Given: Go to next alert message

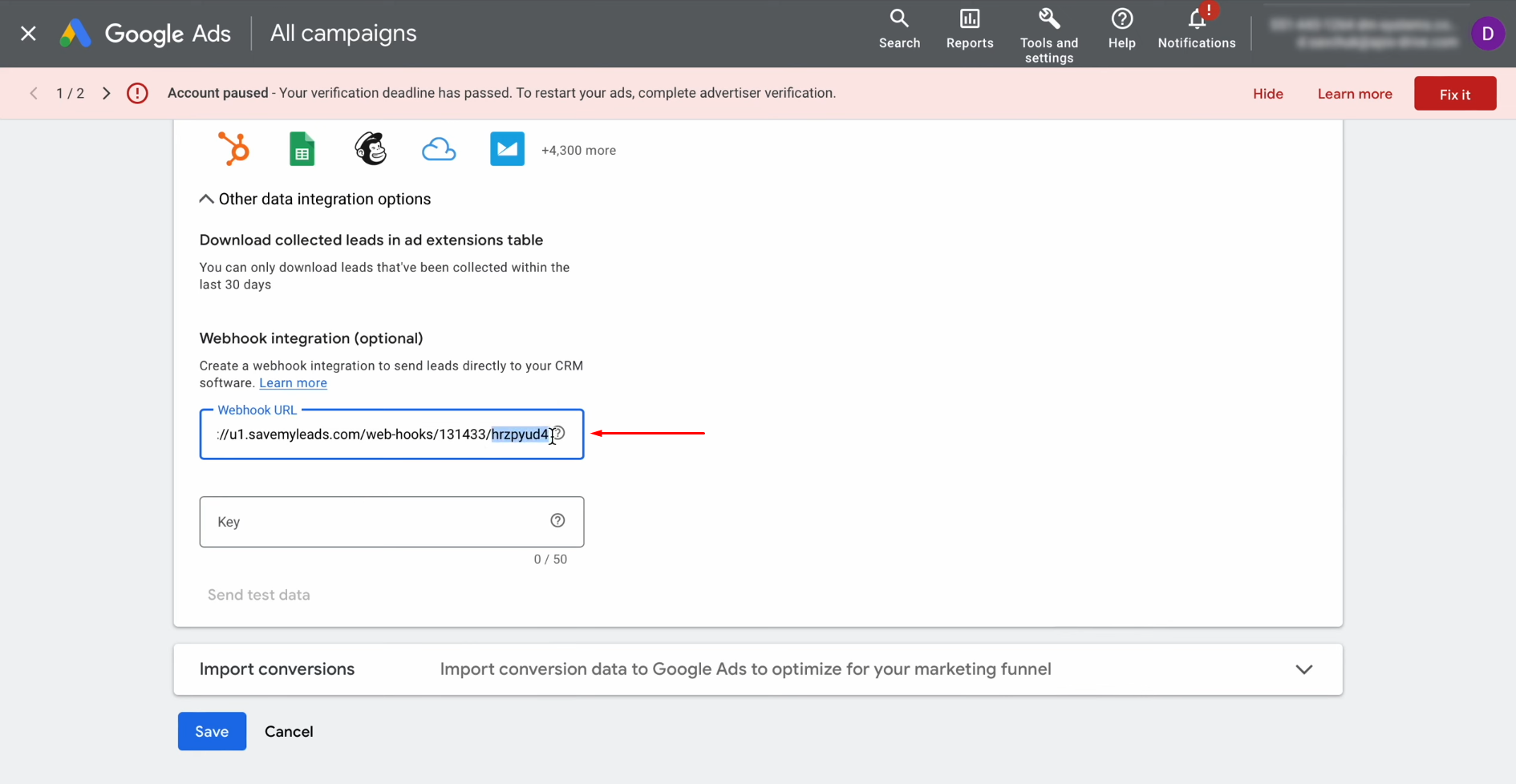Looking at the screenshot, I should [106, 94].
